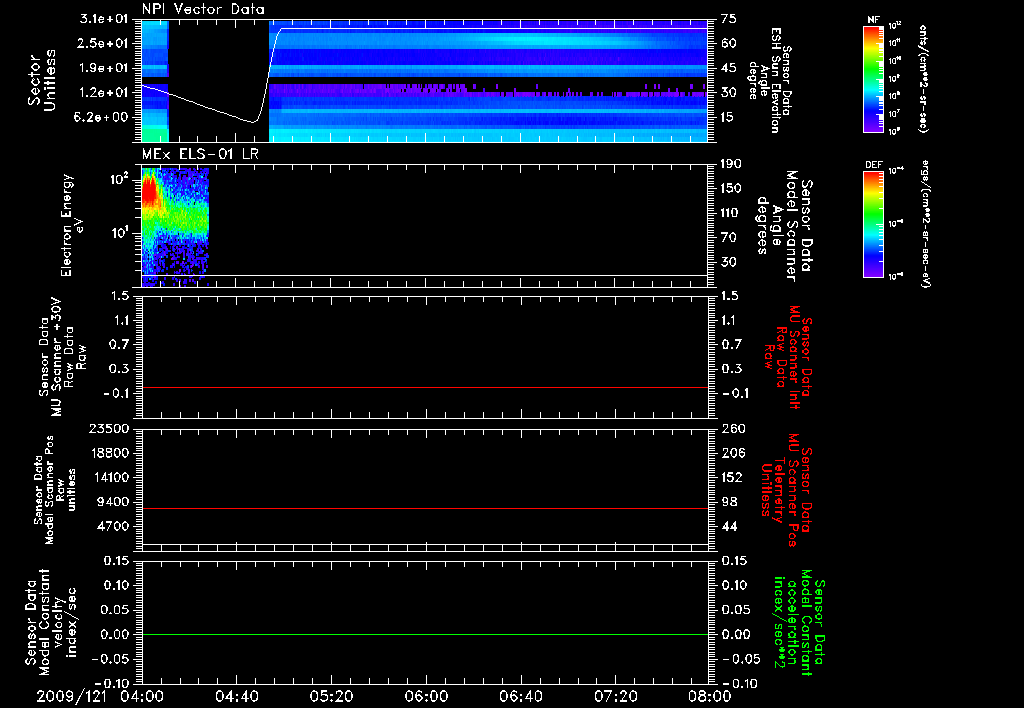This screenshot has width=1024, height=708.
Task: Click the '2009/121' date label
Action: point(72,696)
